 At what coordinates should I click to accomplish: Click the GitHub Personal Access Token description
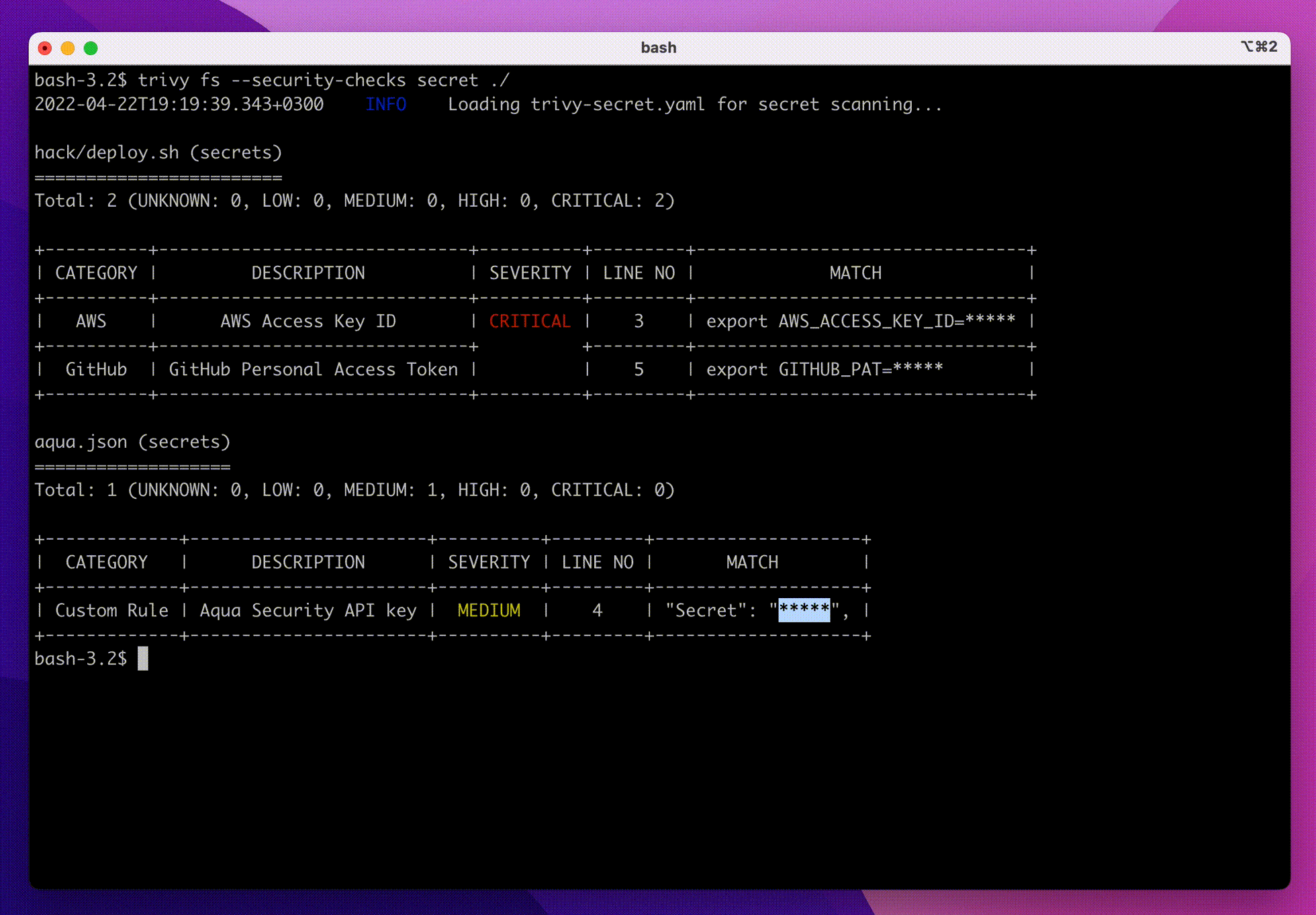point(314,370)
